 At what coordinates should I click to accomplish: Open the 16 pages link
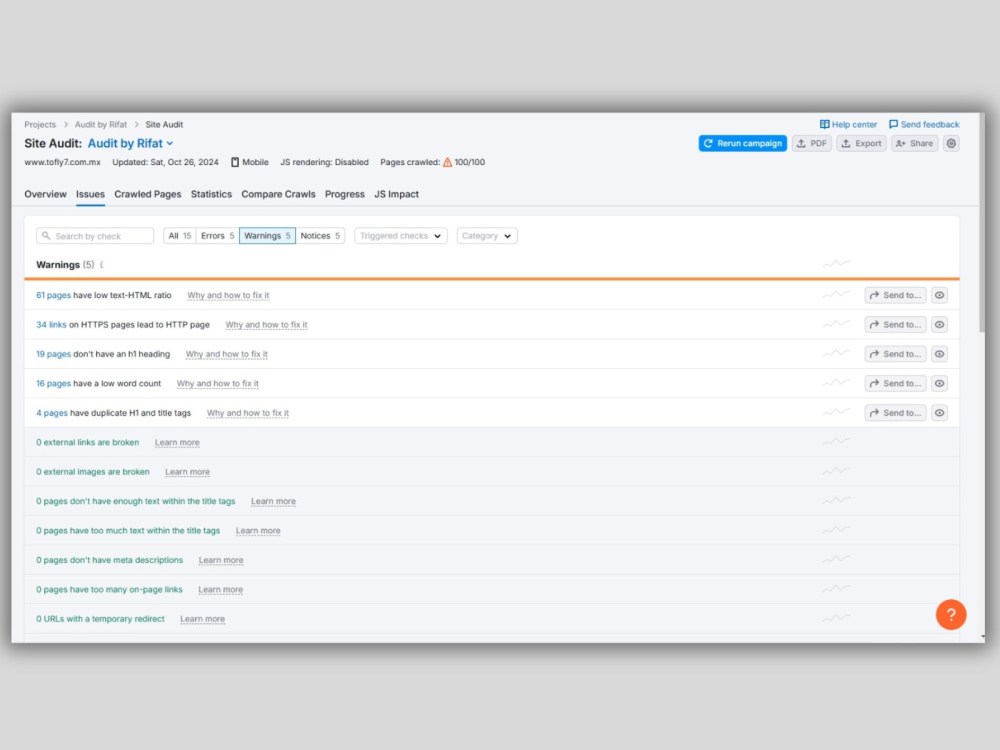[x=53, y=383]
